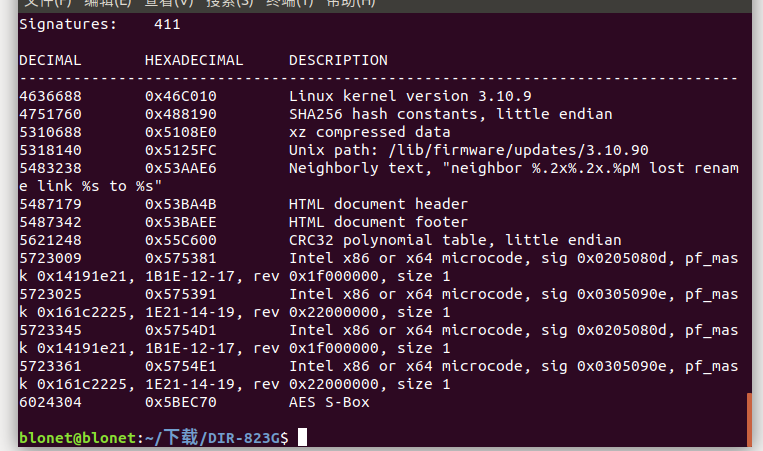Click 'HTML document header' description
The image size is (763, 451).
379,204
